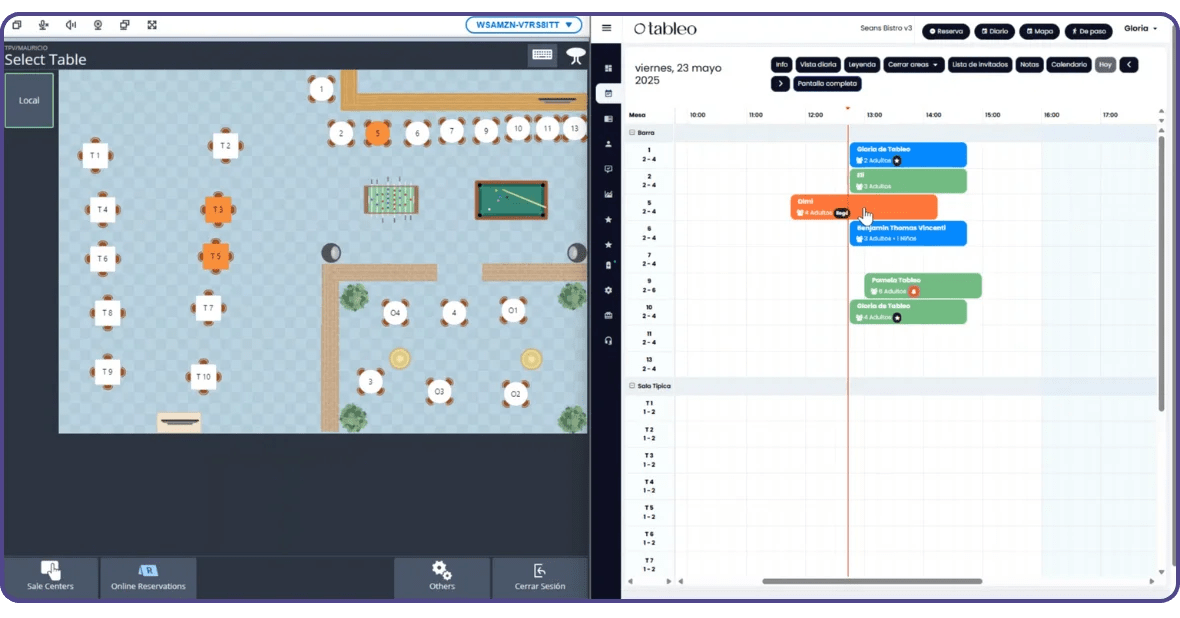This screenshot has width=1180, height=618.
Task: Go to previous day arrow button
Action: tap(1129, 65)
